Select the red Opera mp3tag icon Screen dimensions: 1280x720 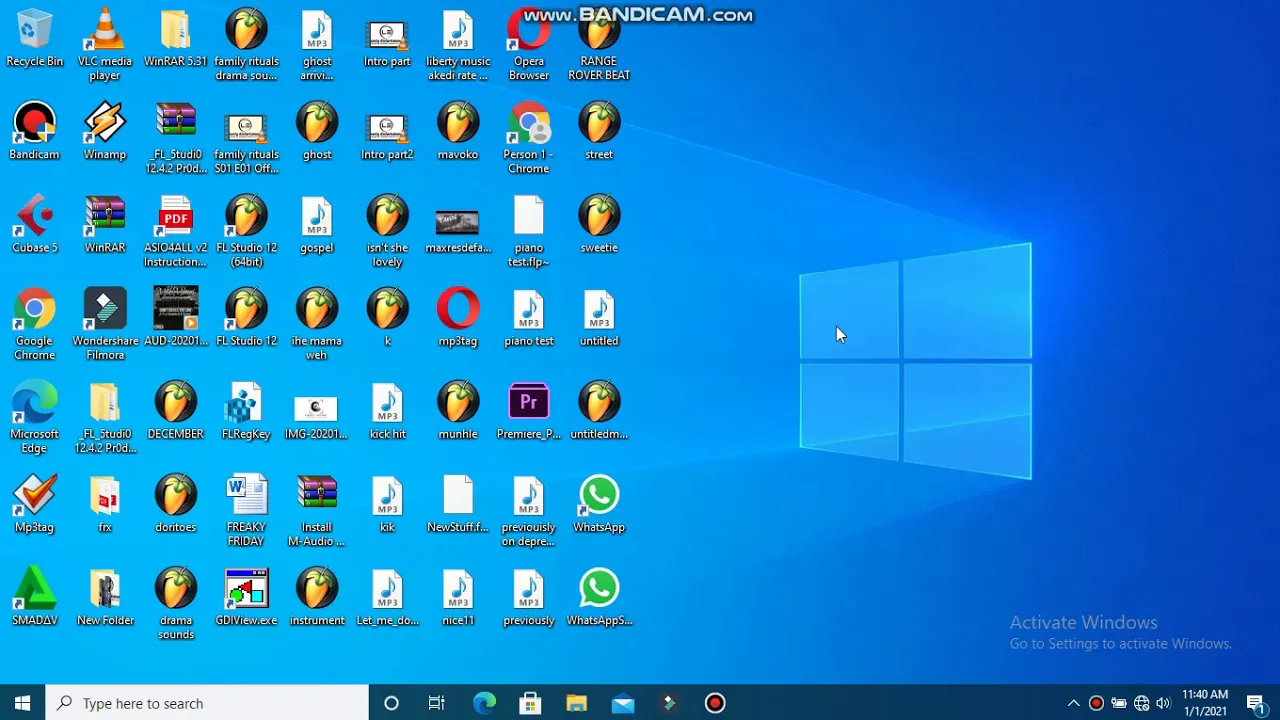pos(458,317)
